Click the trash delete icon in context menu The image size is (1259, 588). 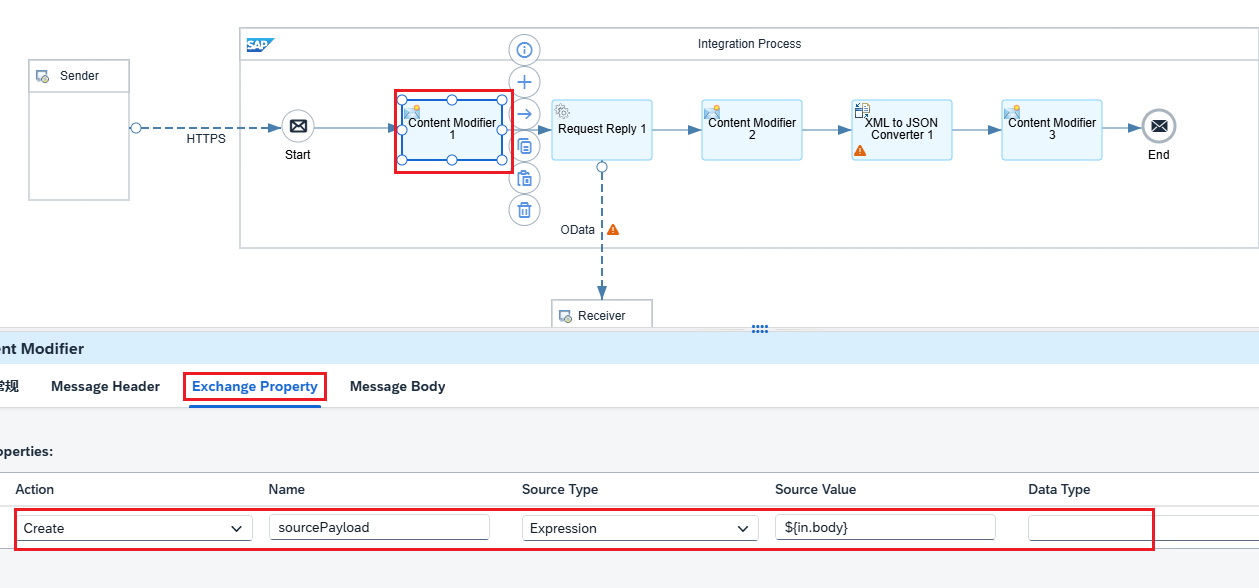(524, 210)
